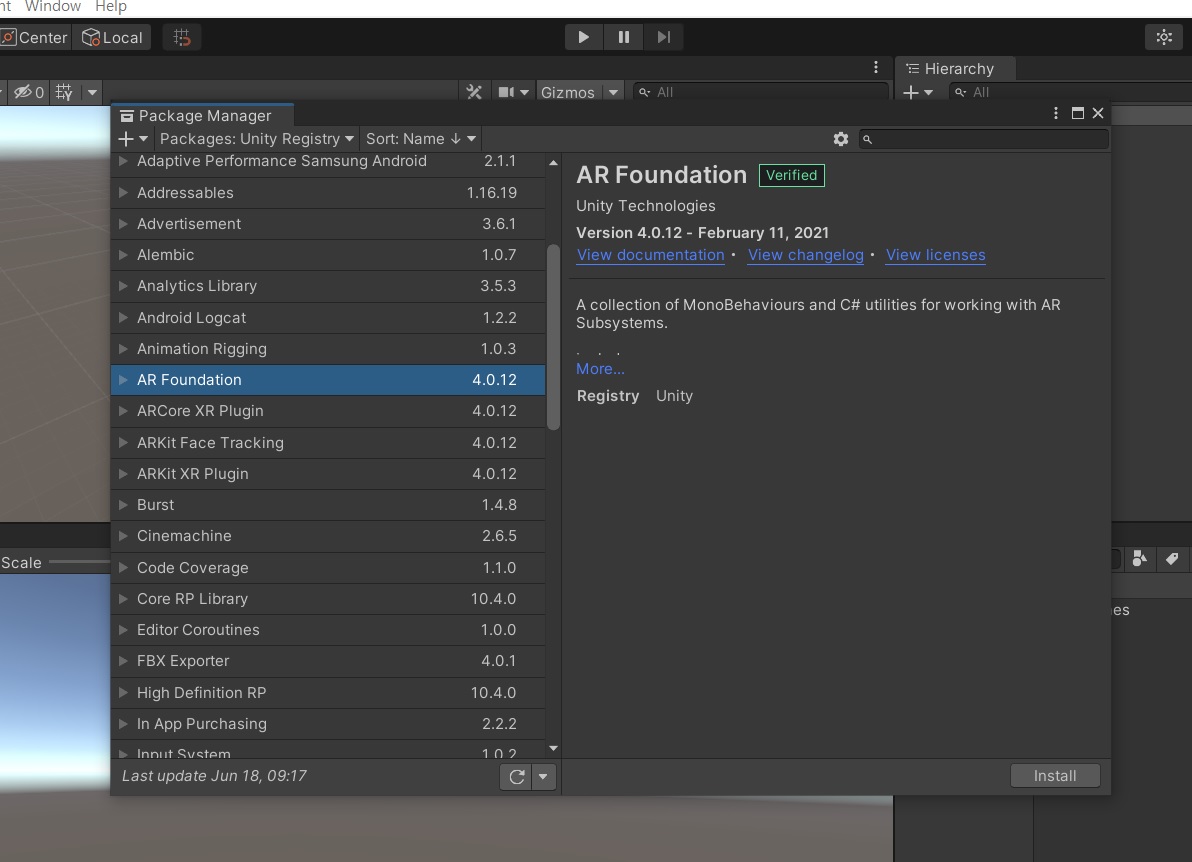The image size is (1192, 862).
Task: Select the Burst package
Action: coord(328,505)
